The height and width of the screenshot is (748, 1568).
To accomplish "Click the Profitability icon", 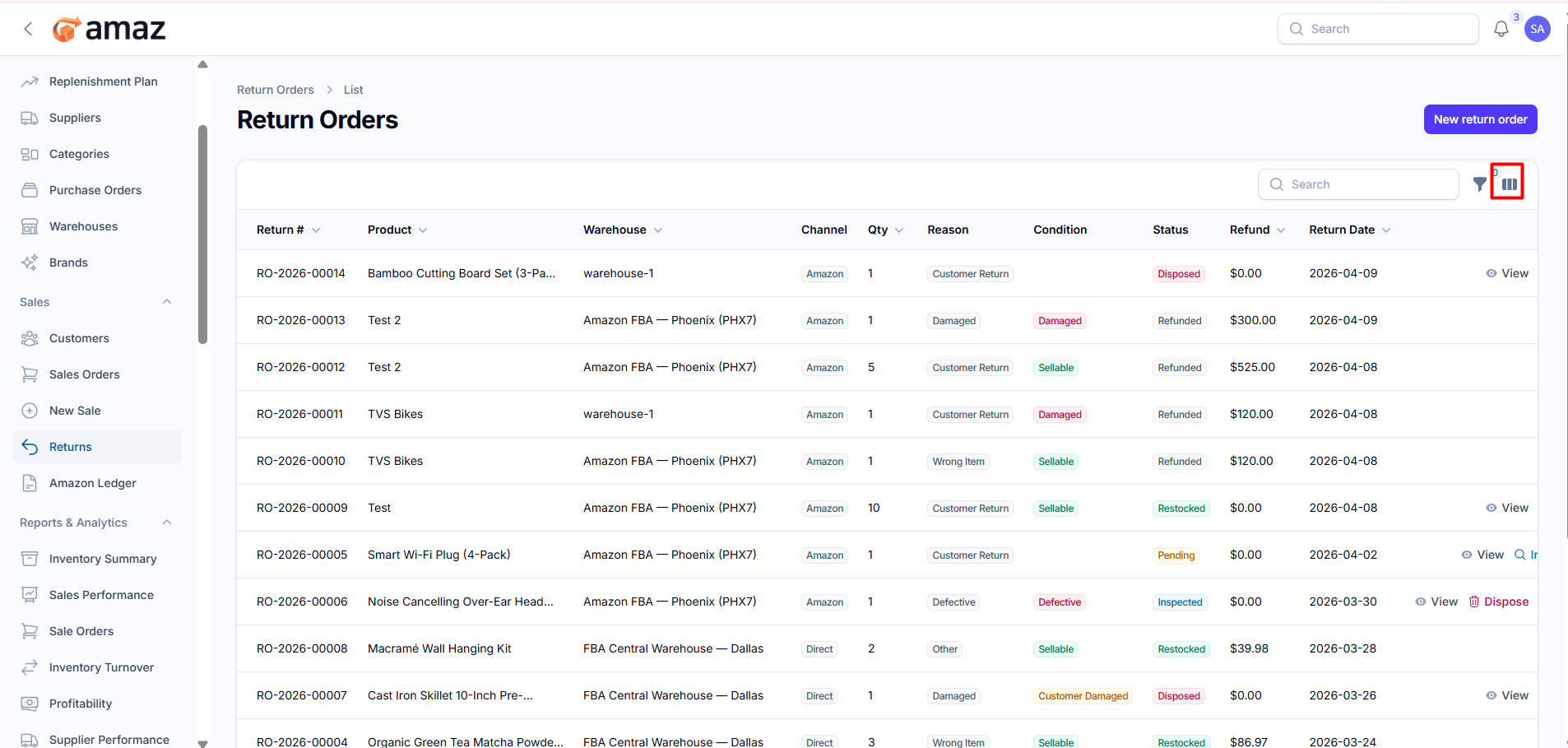I will [30, 704].
